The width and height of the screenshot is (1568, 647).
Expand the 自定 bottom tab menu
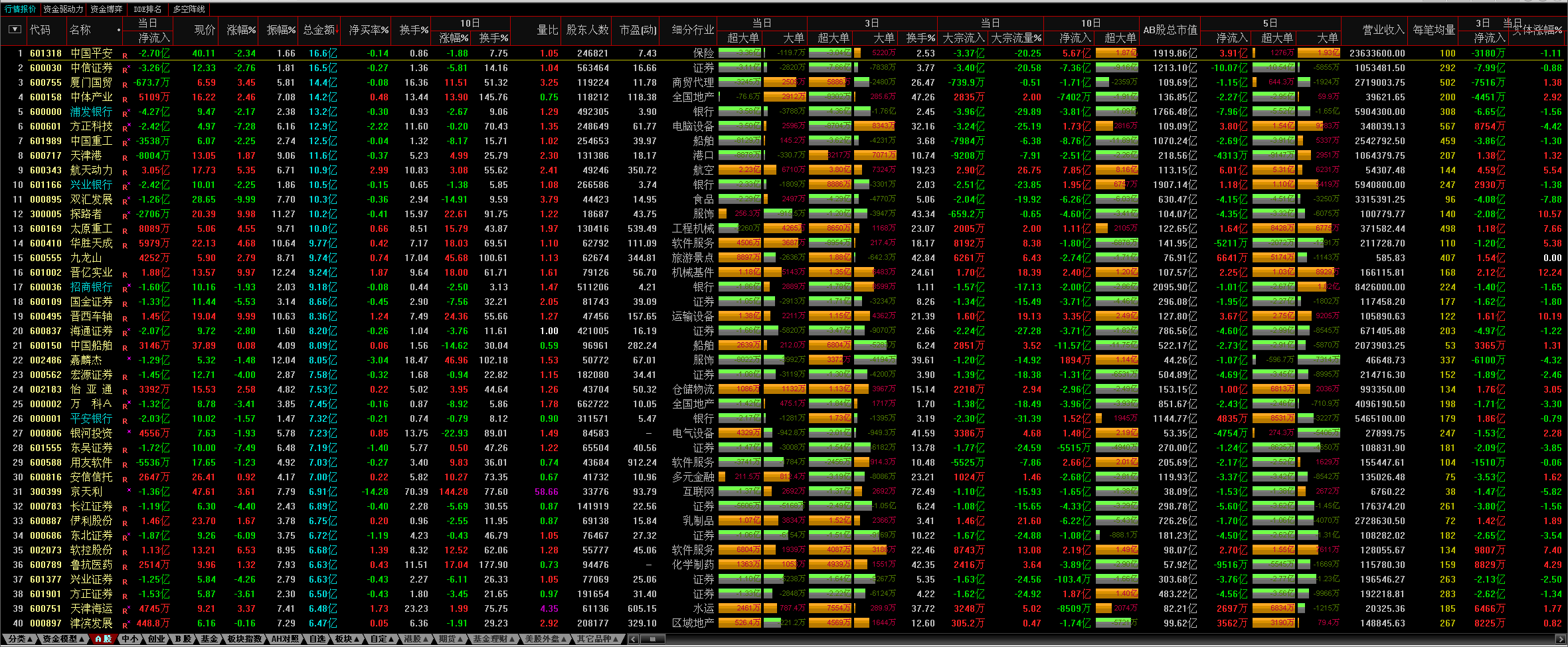click(x=382, y=639)
